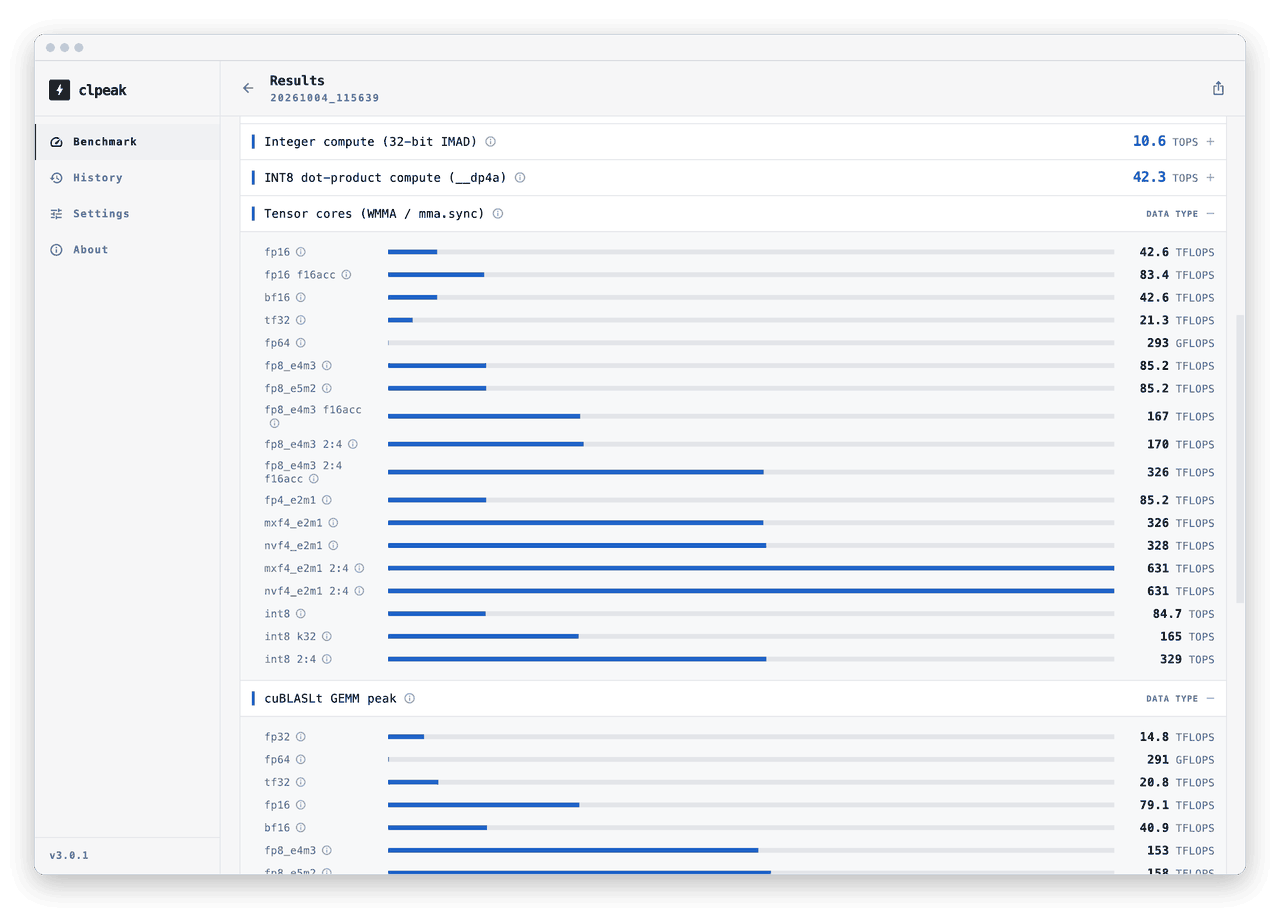The width and height of the screenshot is (1280, 909).
Task: Click the run ID 20261004_115639
Action: 324,99
